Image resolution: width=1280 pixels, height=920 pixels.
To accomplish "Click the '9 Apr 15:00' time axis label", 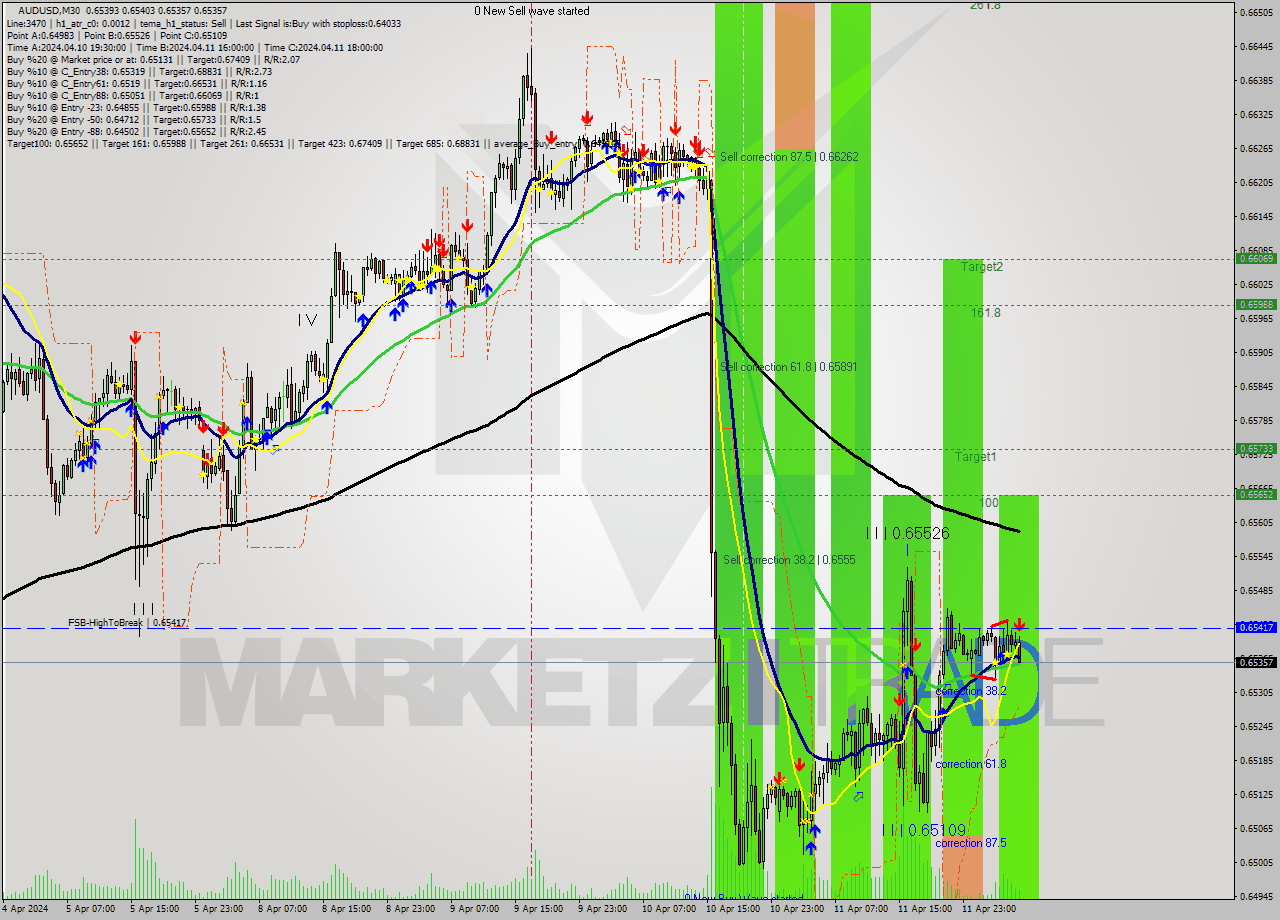I will pos(539,910).
